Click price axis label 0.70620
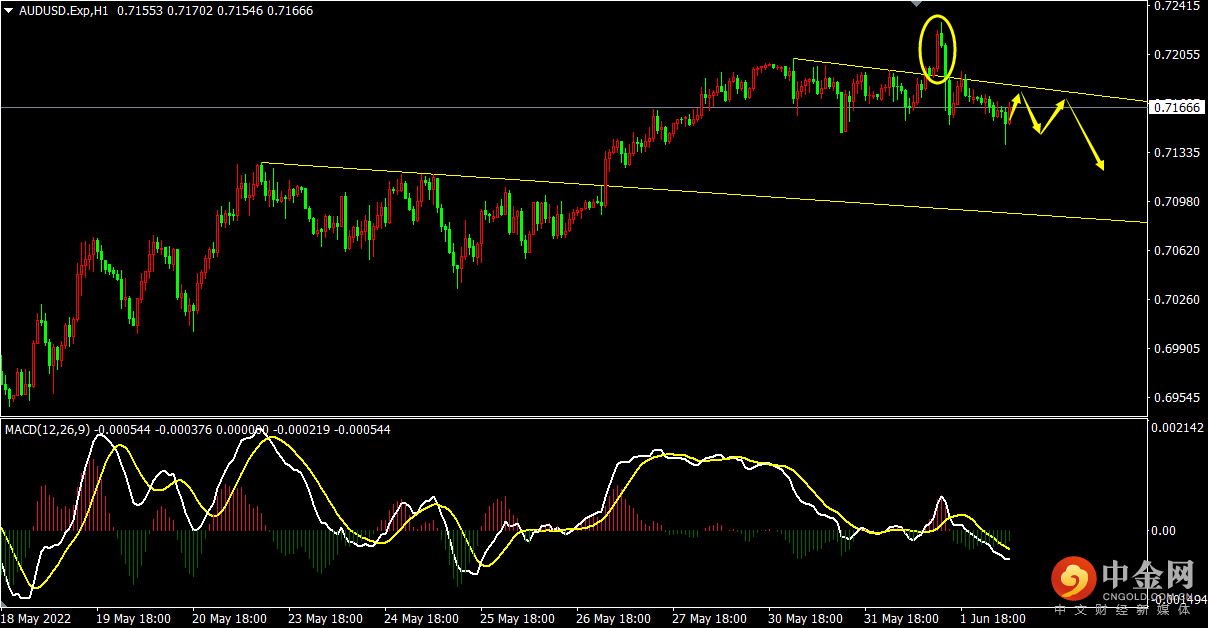Image resolution: width=1208 pixels, height=628 pixels. (1176, 251)
